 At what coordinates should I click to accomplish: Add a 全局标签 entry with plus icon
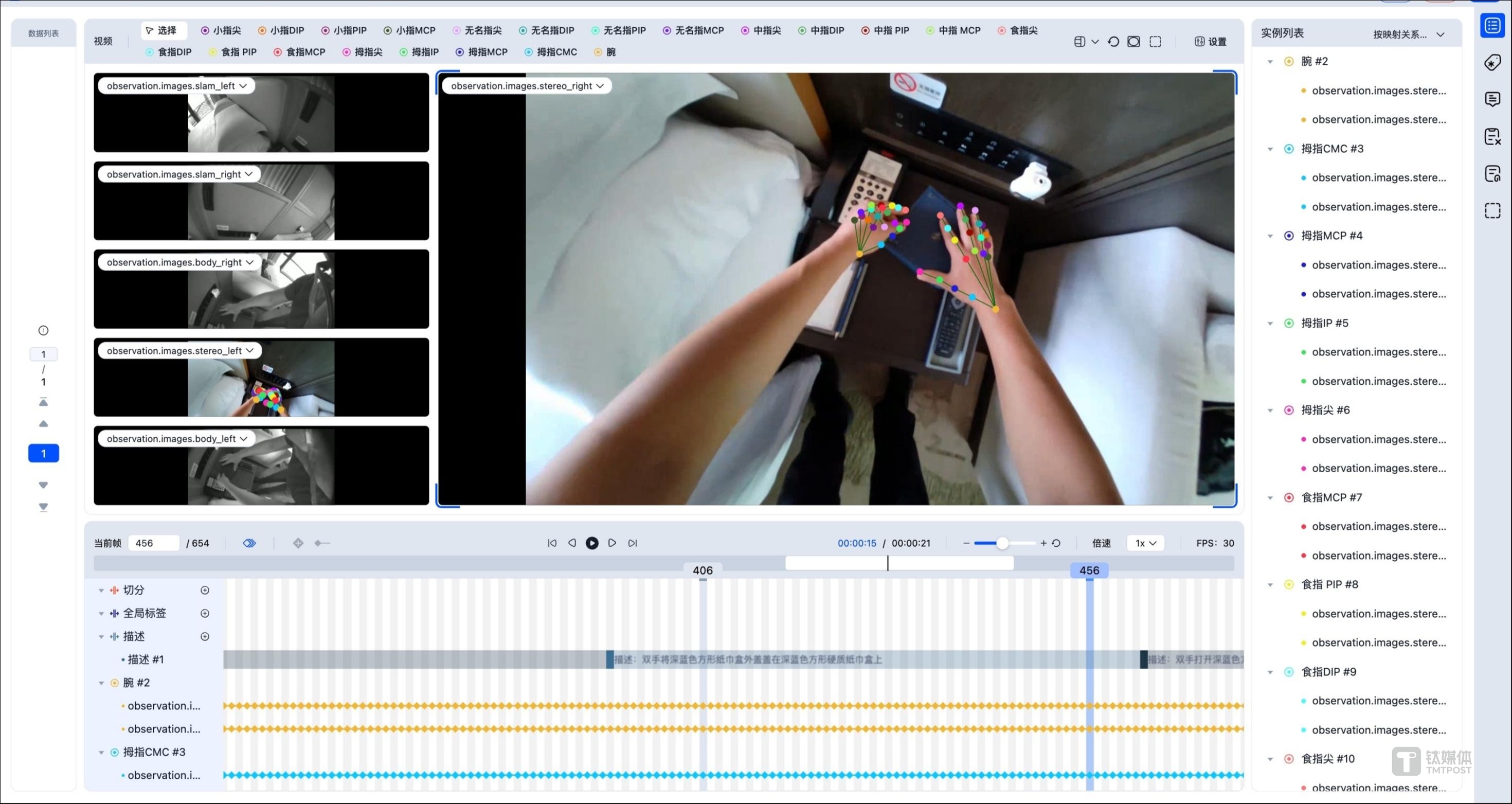point(205,613)
